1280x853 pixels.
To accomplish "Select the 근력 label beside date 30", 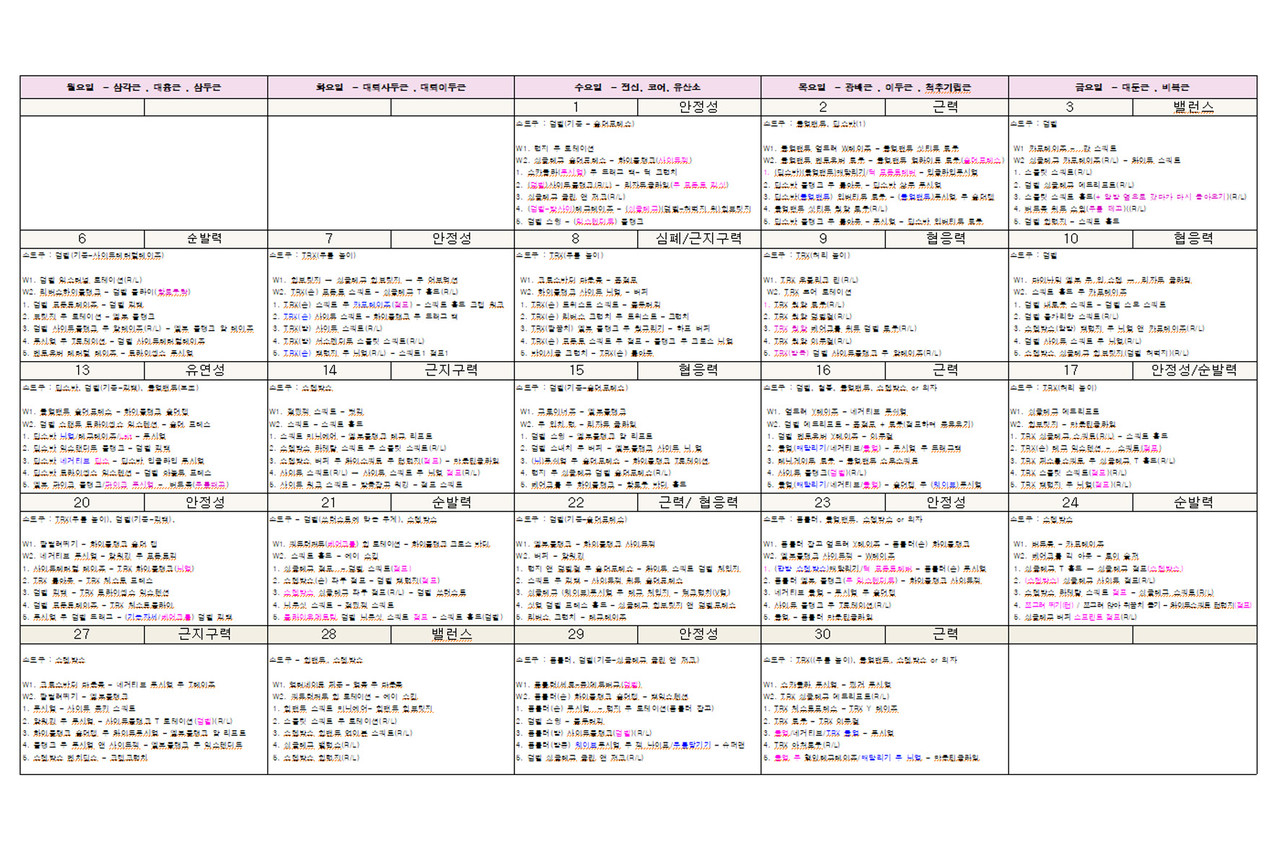I will click(947, 634).
